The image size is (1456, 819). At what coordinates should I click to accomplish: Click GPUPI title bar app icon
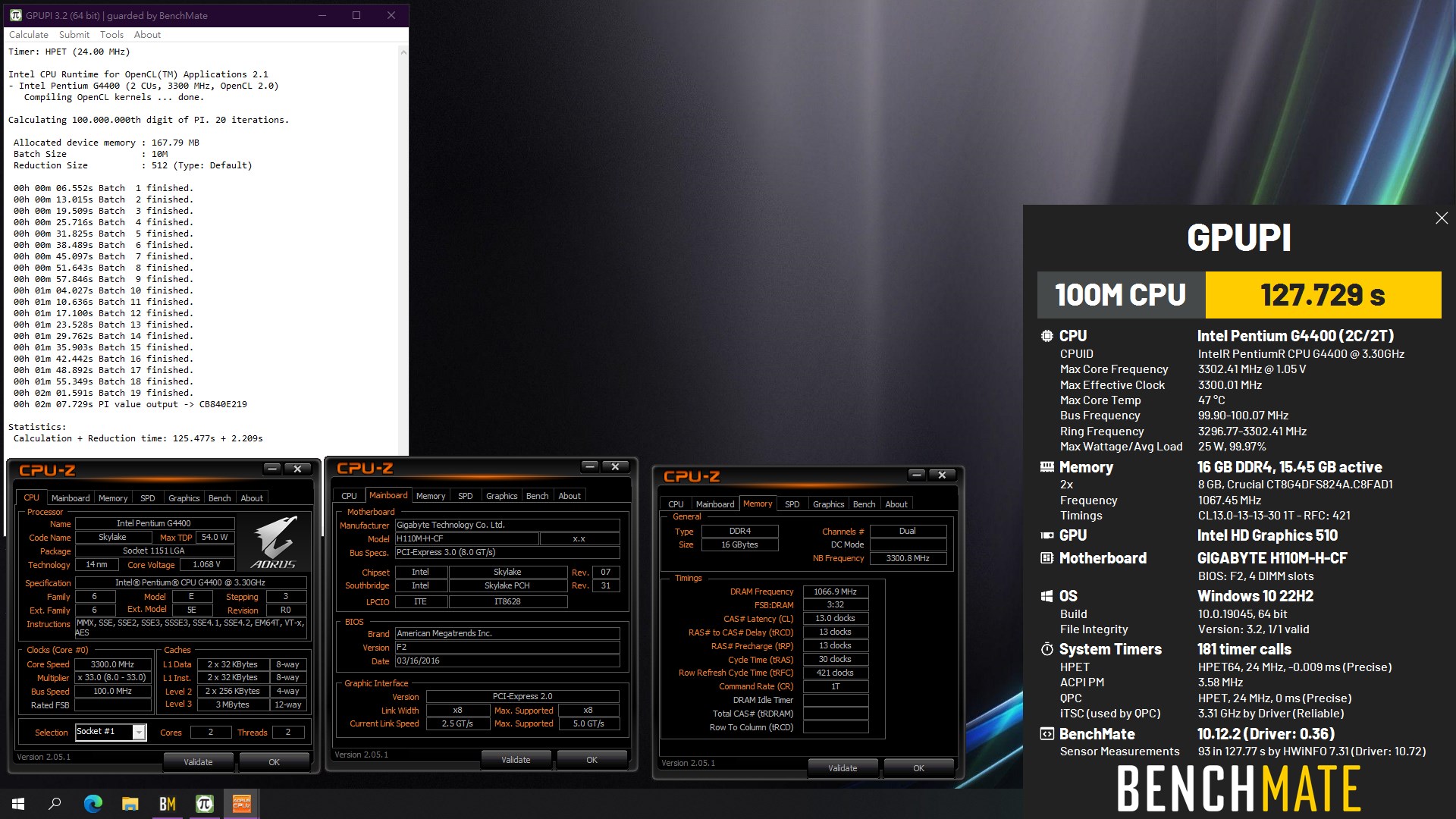(14, 15)
